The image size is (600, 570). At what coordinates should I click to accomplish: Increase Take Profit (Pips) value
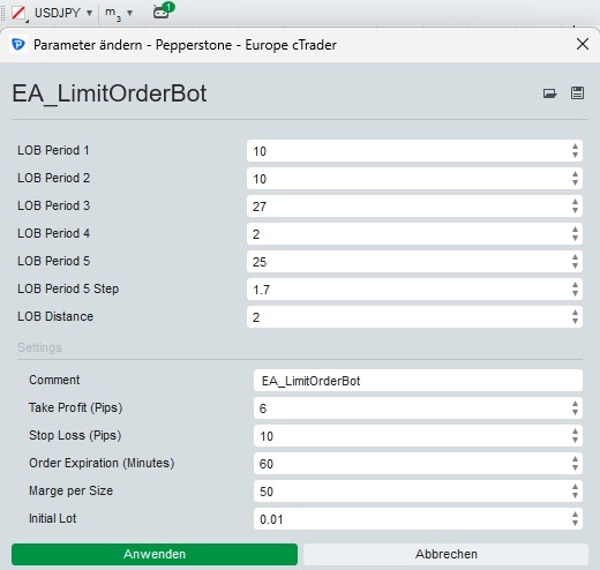tap(575, 404)
